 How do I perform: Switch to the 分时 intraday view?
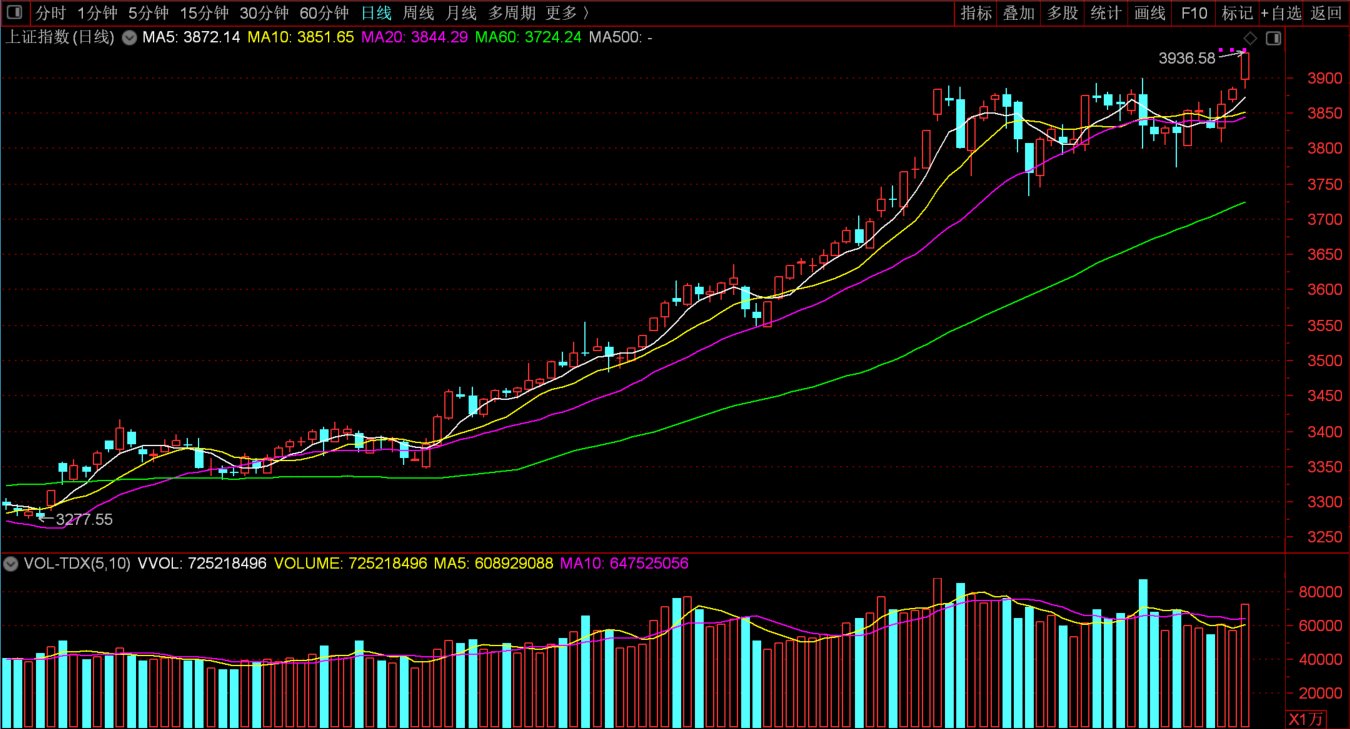click(x=51, y=13)
